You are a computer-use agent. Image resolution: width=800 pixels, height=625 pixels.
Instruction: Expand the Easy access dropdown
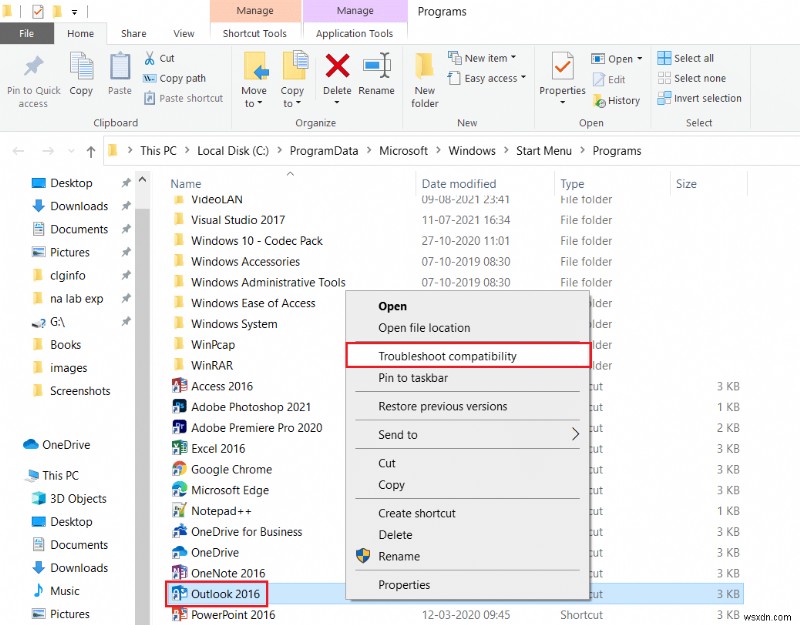(x=487, y=78)
